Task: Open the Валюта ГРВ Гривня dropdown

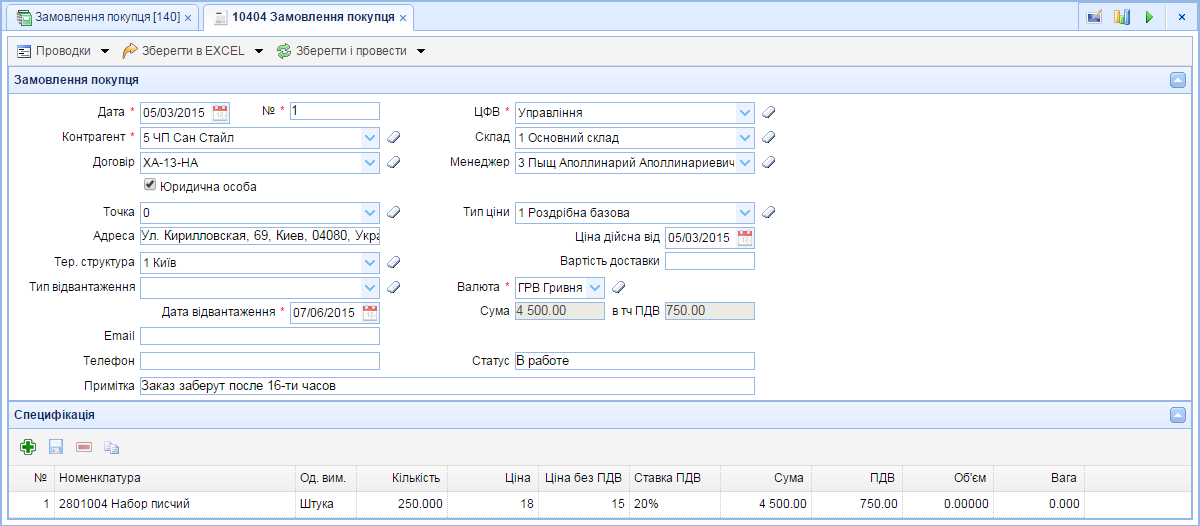Action: click(595, 287)
